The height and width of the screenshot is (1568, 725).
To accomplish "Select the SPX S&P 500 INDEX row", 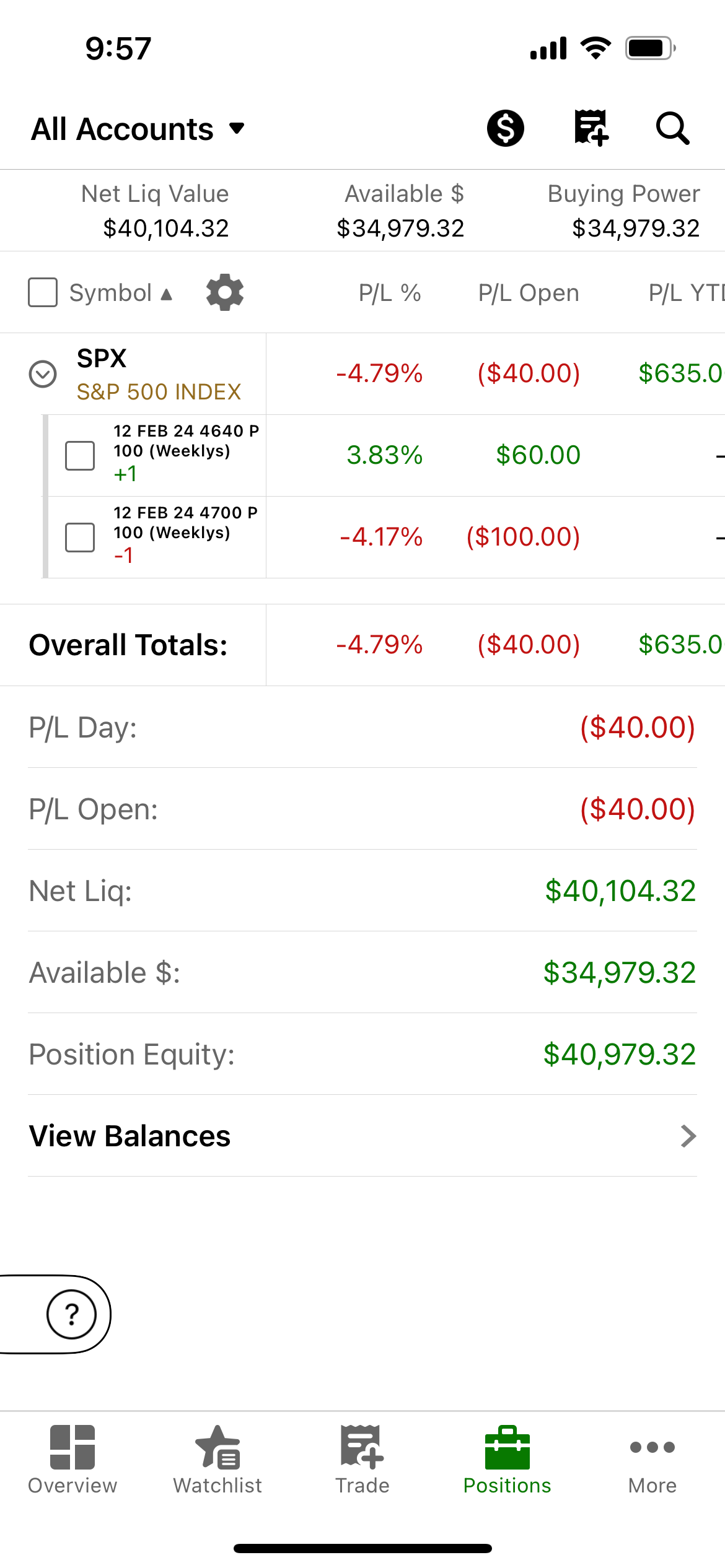I will [x=362, y=374].
